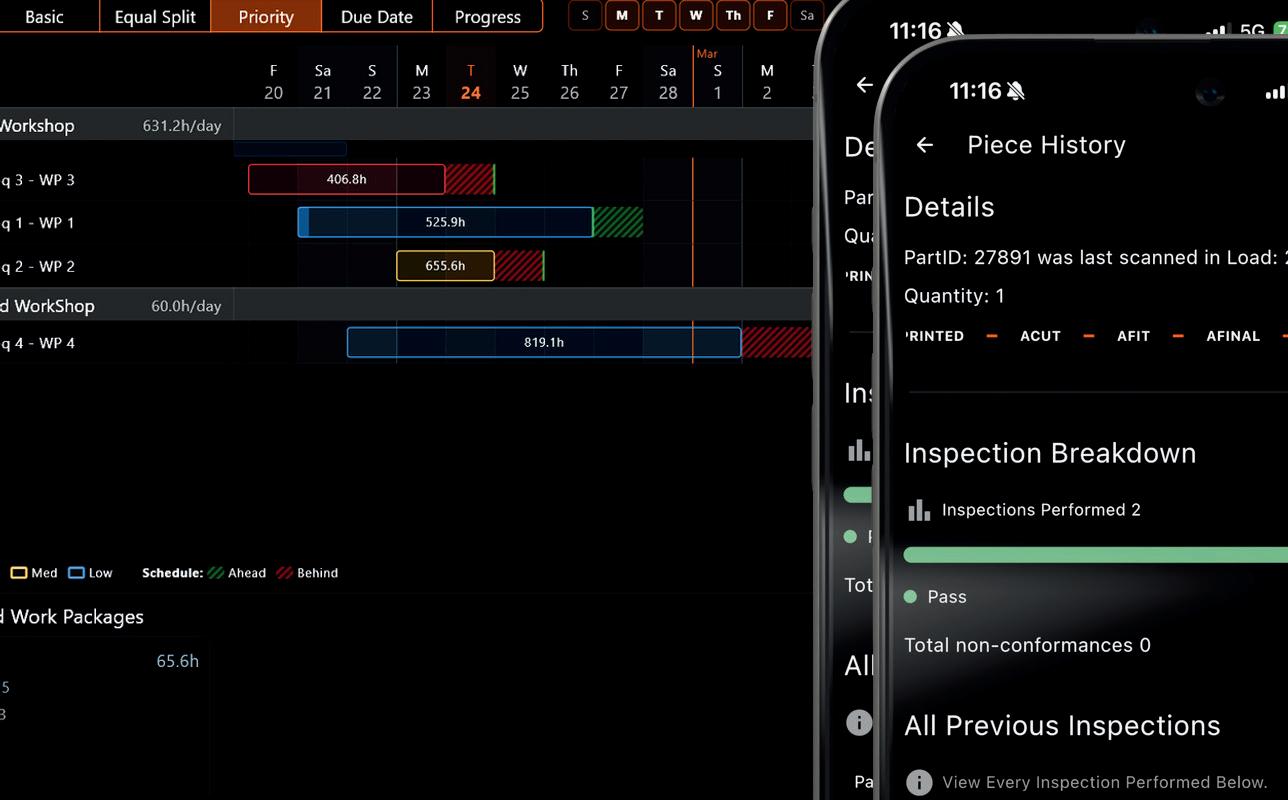Click the green Ahead schedule legend swatch
Viewport: 1288px width, 800px height.
pos(215,573)
